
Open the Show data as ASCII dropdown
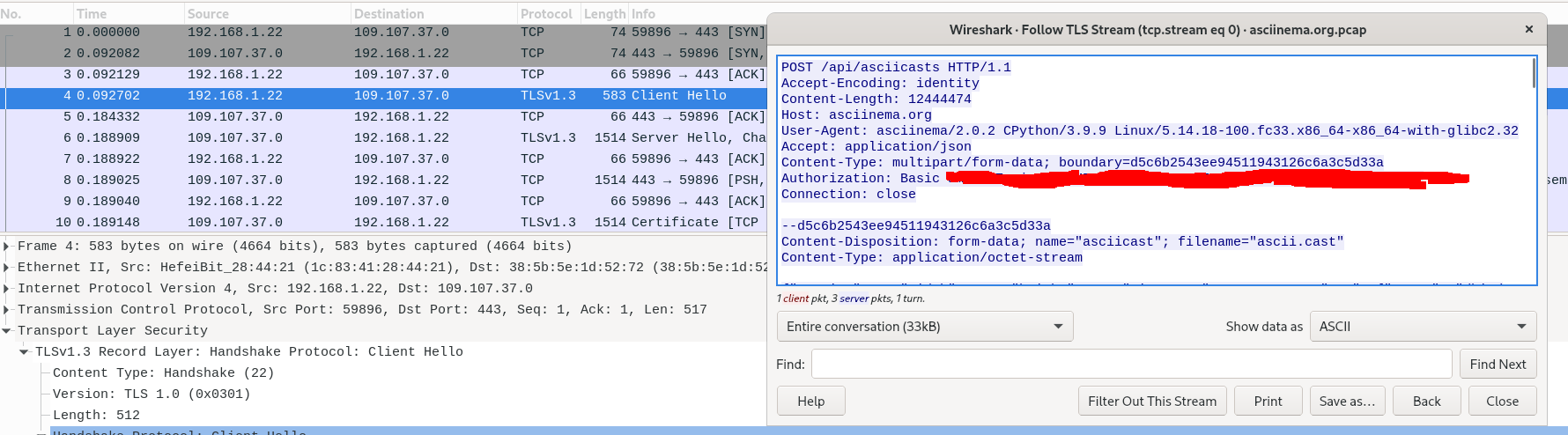[x=1422, y=327]
